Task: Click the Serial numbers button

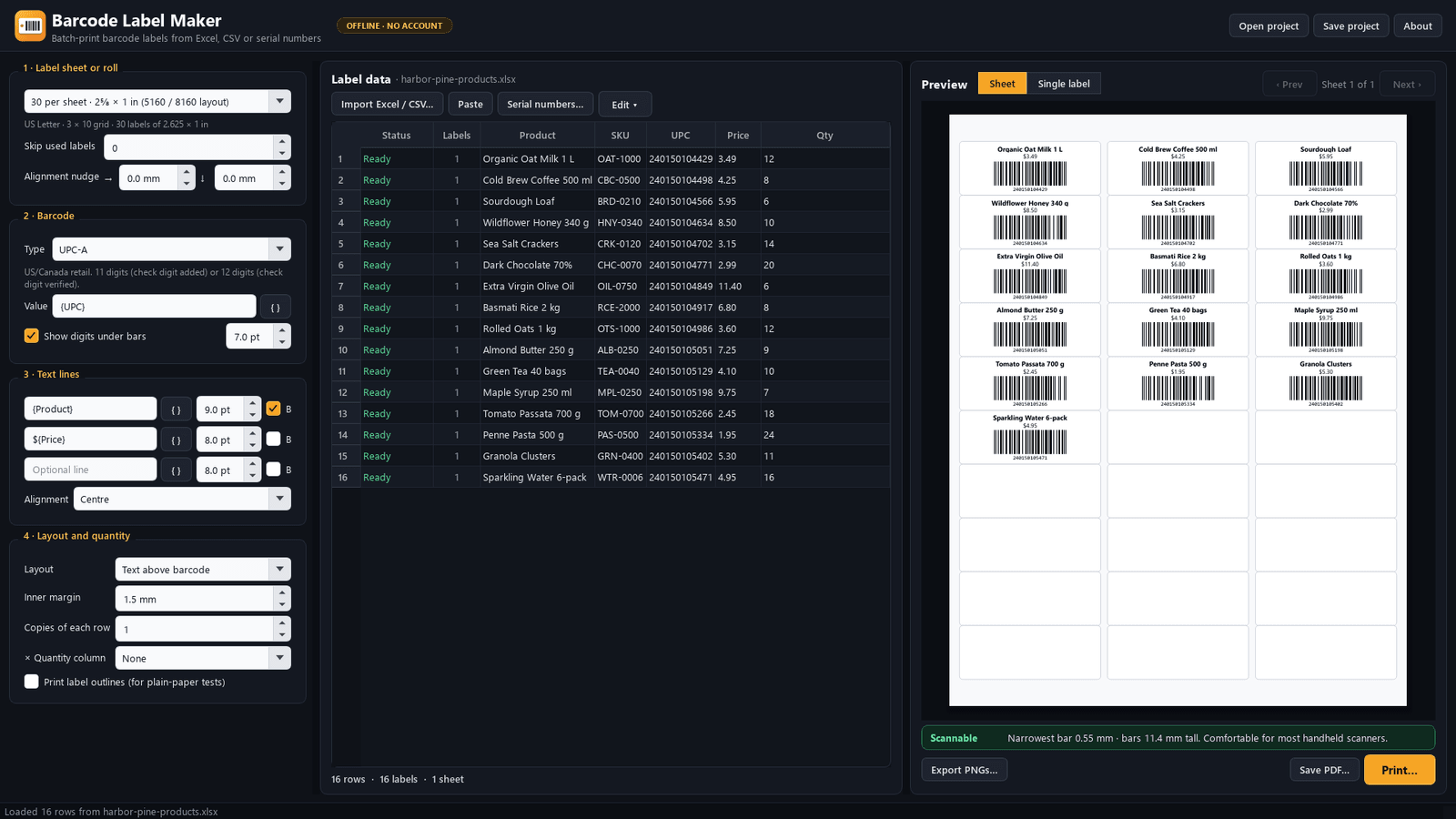Action: pyautogui.click(x=545, y=104)
